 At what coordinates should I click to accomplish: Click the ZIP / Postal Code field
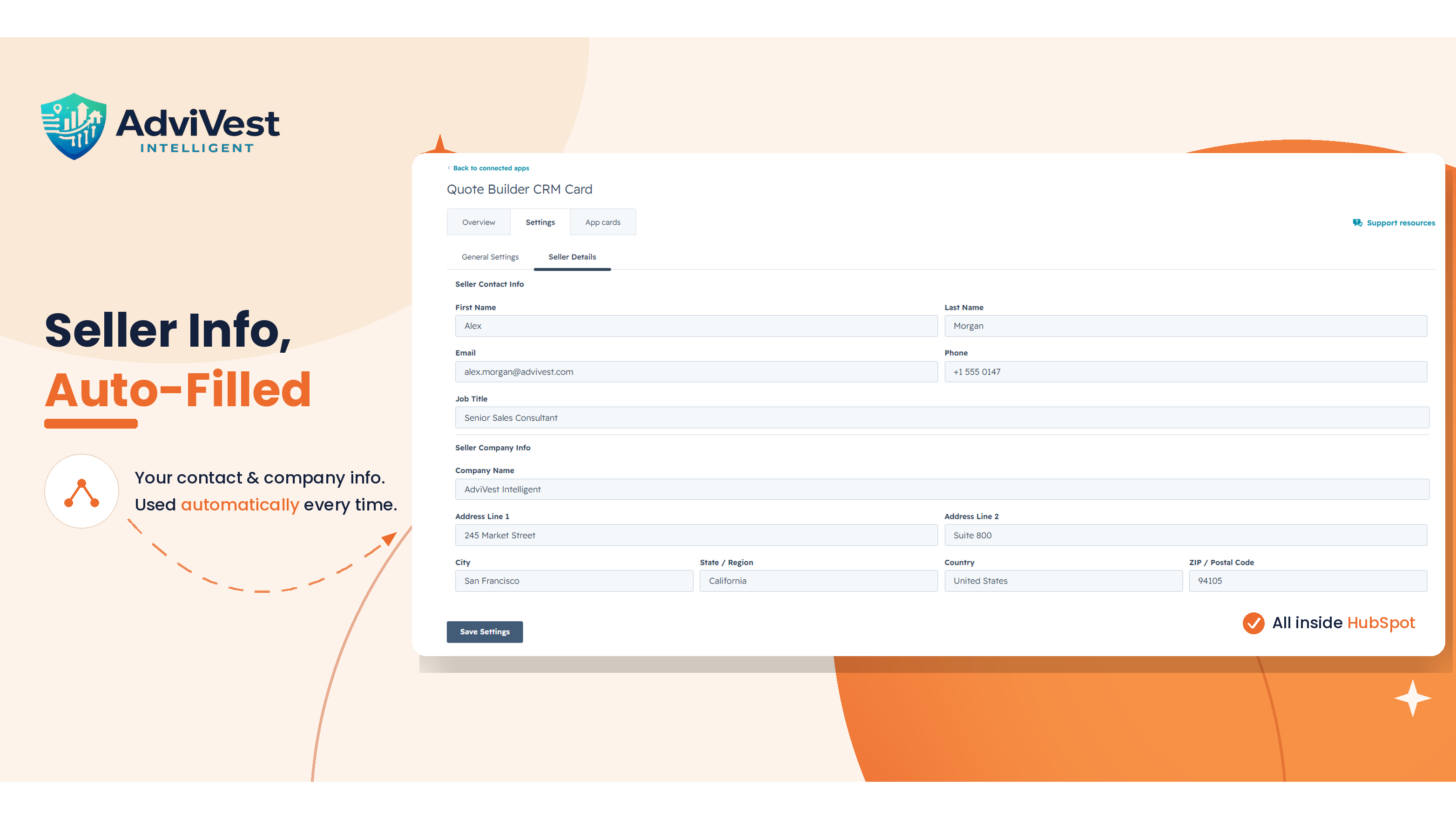pyautogui.click(x=1308, y=581)
